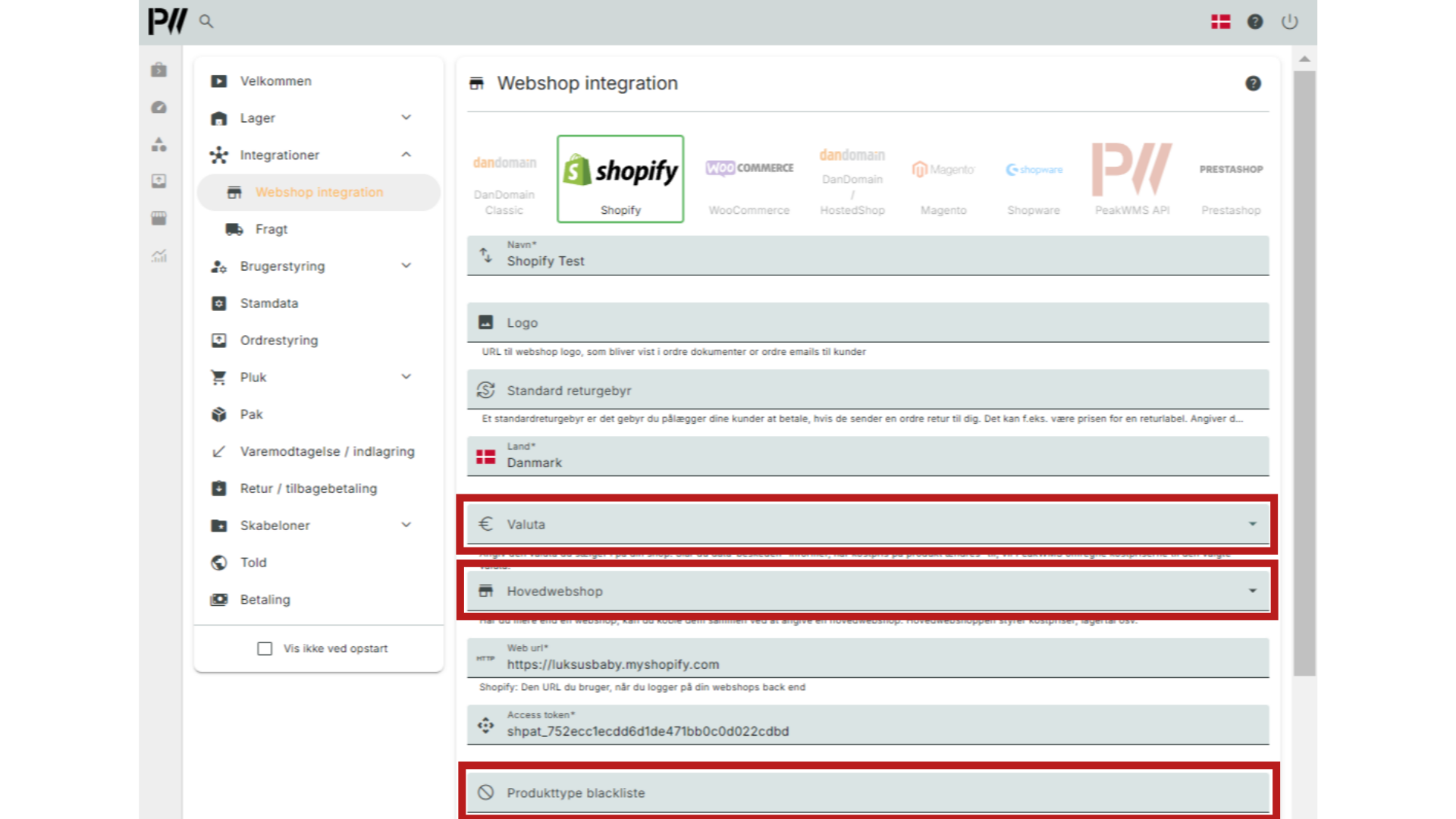Expand the Pluk section
Image resolution: width=1456 pixels, height=819 pixels.
click(318, 378)
